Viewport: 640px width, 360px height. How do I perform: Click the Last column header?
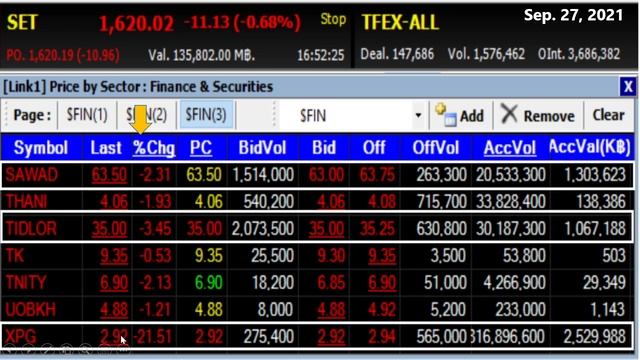pyautogui.click(x=106, y=148)
